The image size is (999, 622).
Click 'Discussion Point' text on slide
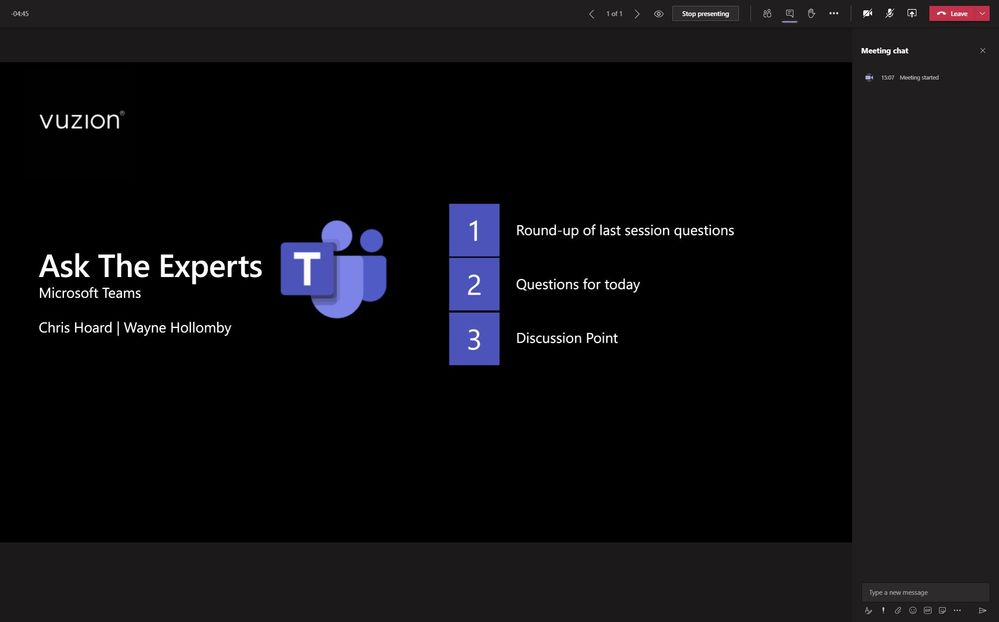pos(566,338)
